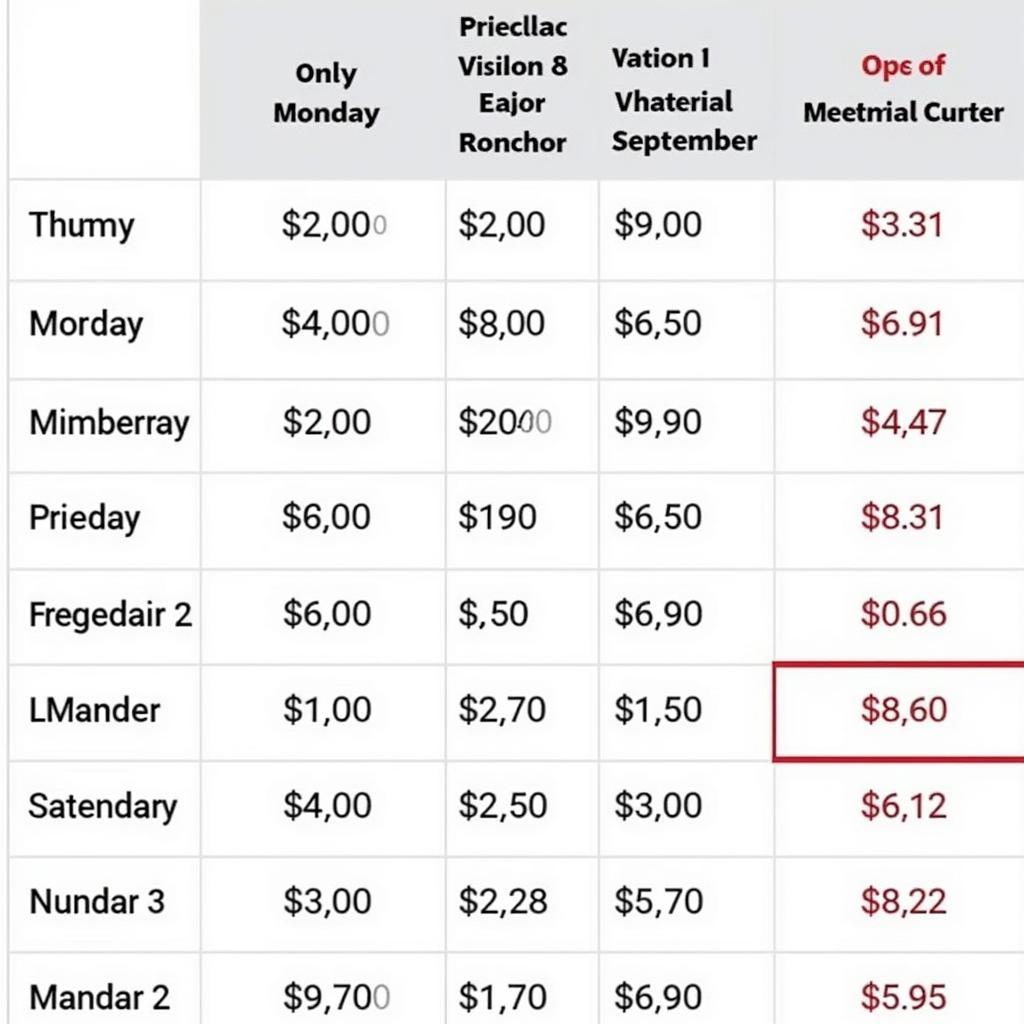Click the red $6.91 value in Morday row
This screenshot has width=1024, height=1024.
pyautogui.click(x=901, y=323)
